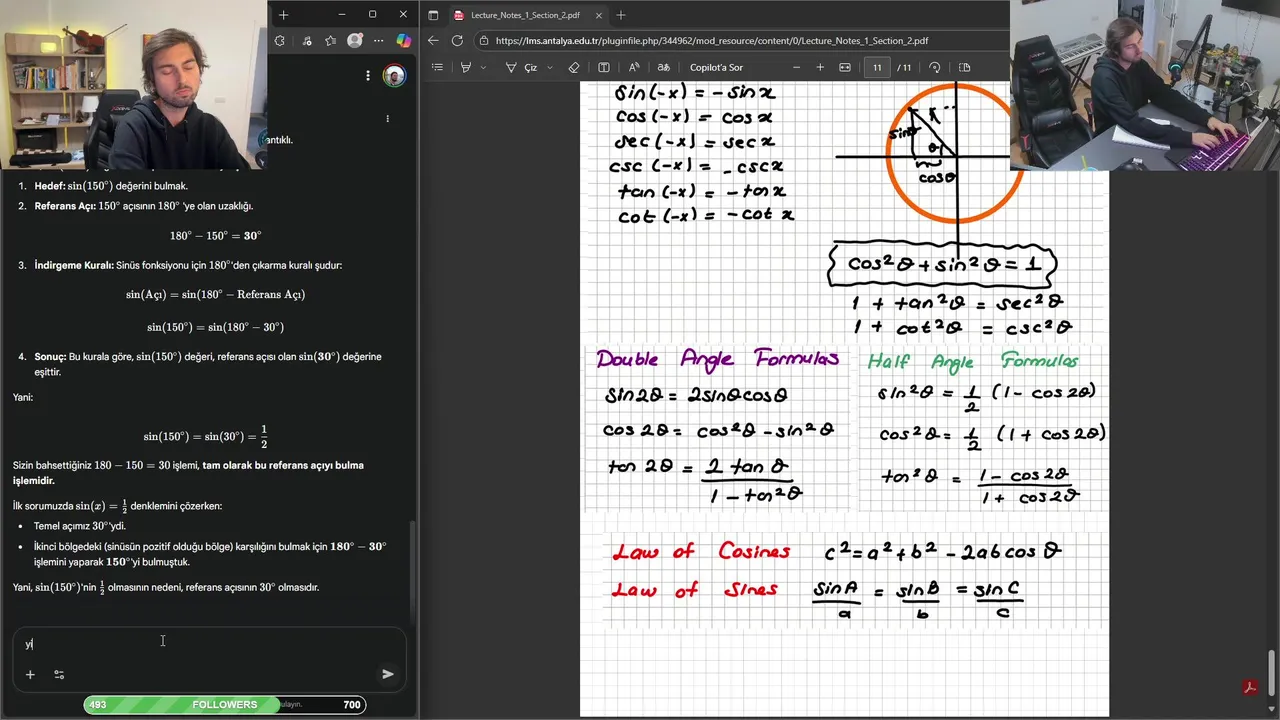Click the page number field showing 11

[877, 67]
